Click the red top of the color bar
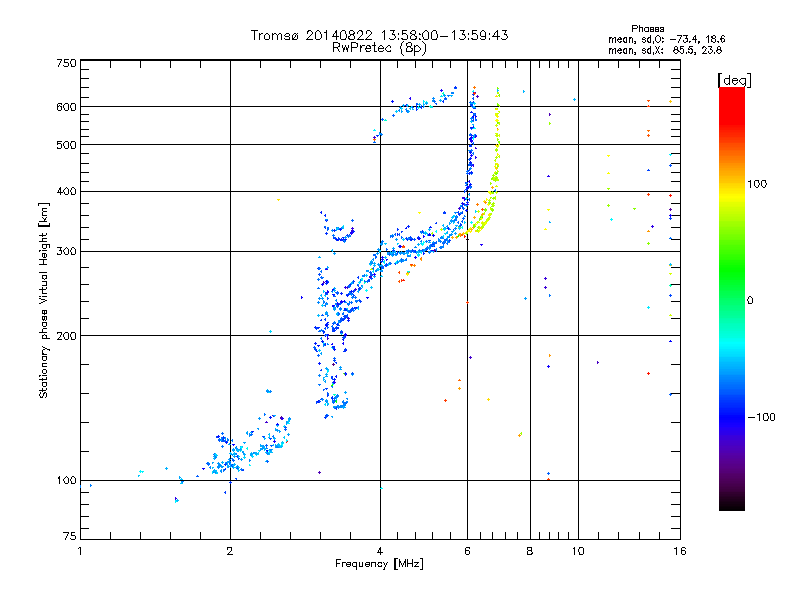 (x=732, y=102)
